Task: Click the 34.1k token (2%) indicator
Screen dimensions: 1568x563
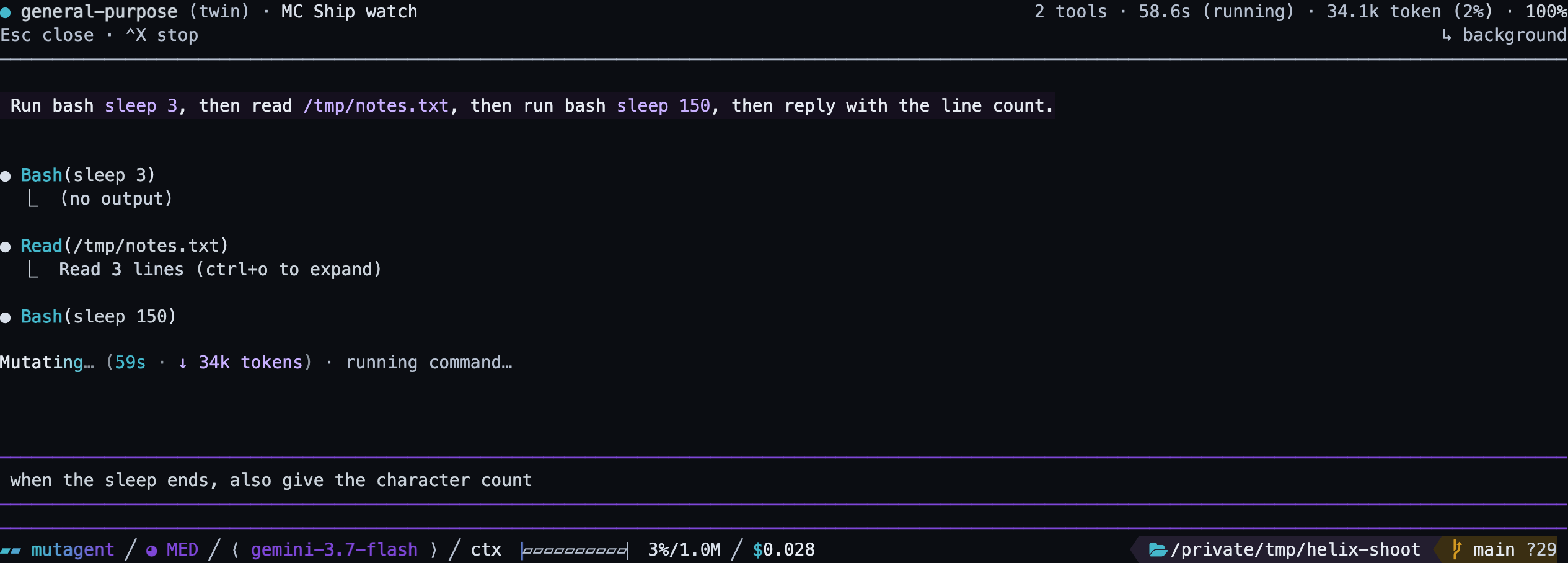Action: (1410, 12)
